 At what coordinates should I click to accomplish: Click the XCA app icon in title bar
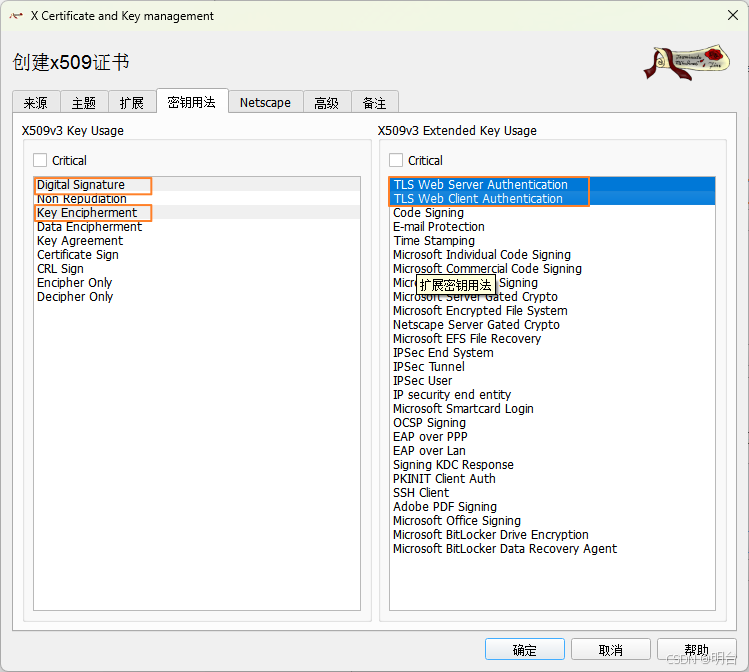(x=16, y=16)
